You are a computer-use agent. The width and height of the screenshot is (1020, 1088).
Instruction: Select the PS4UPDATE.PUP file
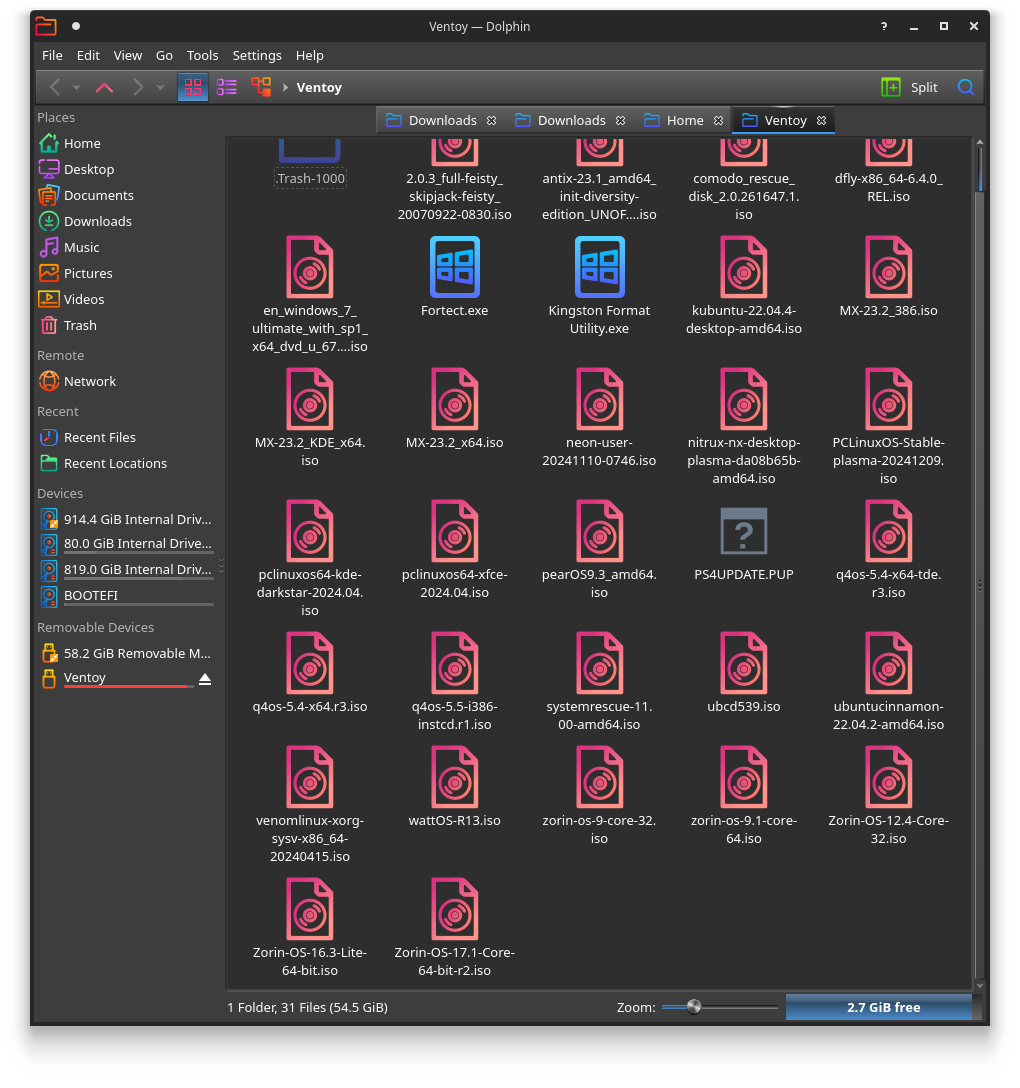744,544
